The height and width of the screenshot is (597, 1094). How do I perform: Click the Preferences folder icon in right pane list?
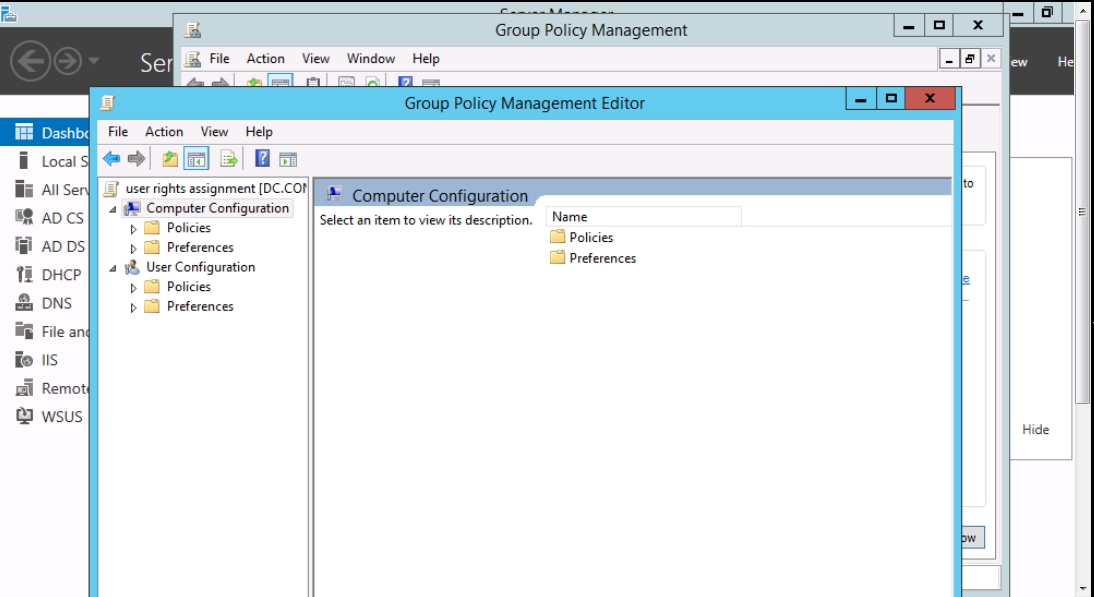click(x=557, y=258)
